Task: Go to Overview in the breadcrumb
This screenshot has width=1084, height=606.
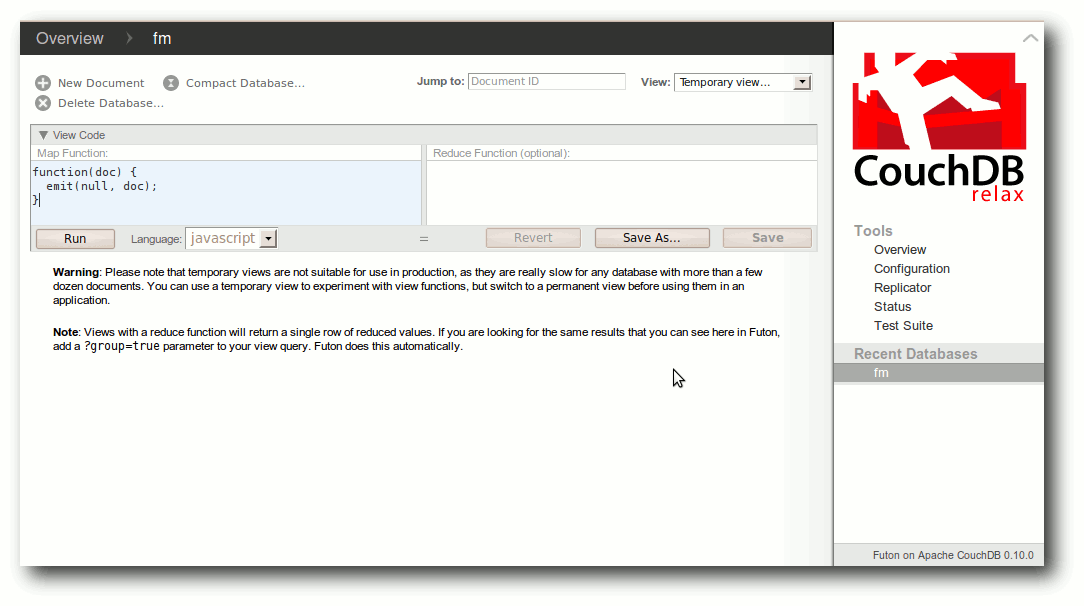Action: click(x=70, y=39)
